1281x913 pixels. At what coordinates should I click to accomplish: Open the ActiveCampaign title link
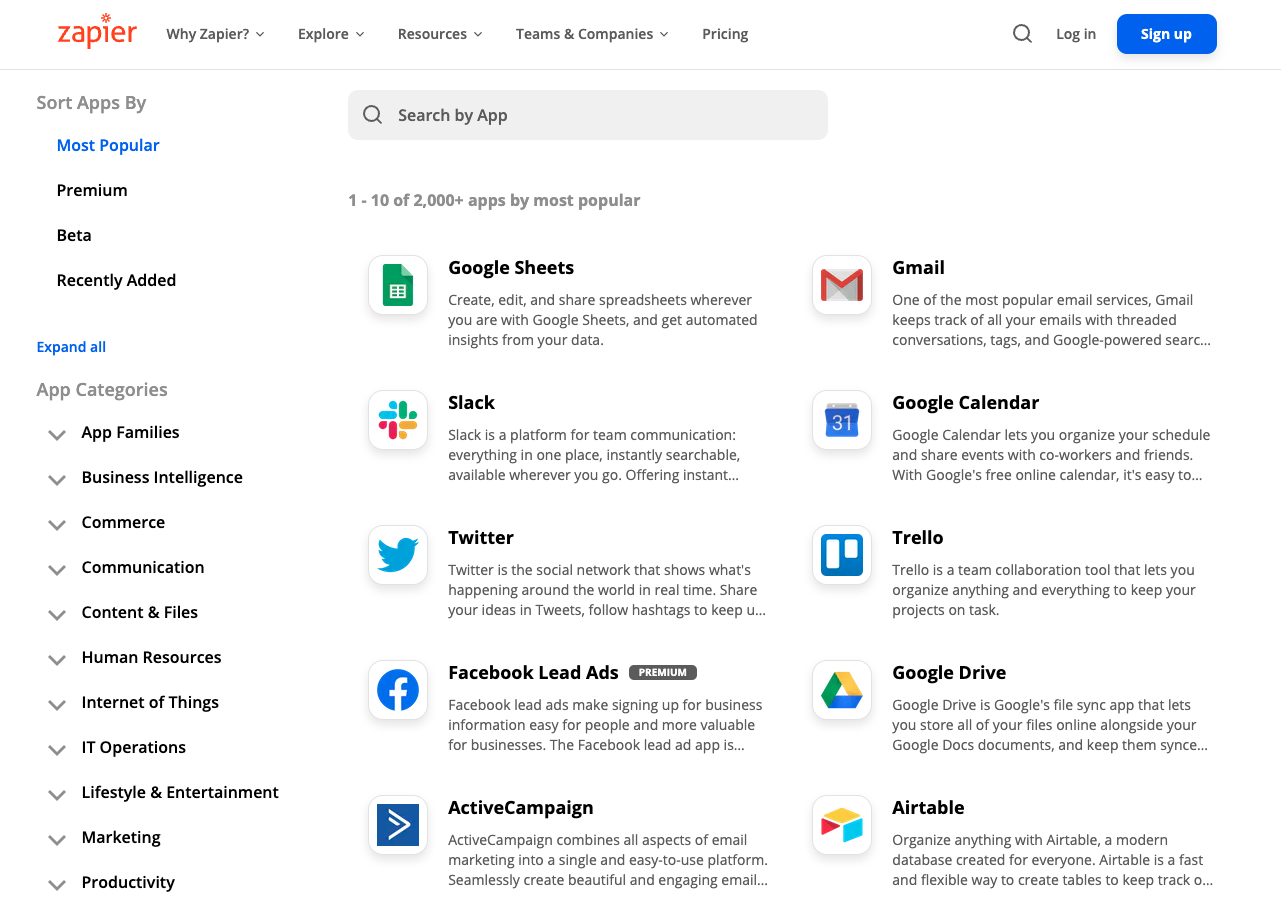[521, 808]
